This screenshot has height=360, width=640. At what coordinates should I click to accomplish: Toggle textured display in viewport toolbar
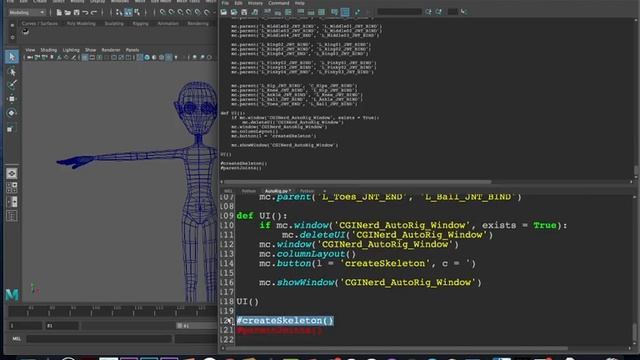pyautogui.click(x=169, y=58)
